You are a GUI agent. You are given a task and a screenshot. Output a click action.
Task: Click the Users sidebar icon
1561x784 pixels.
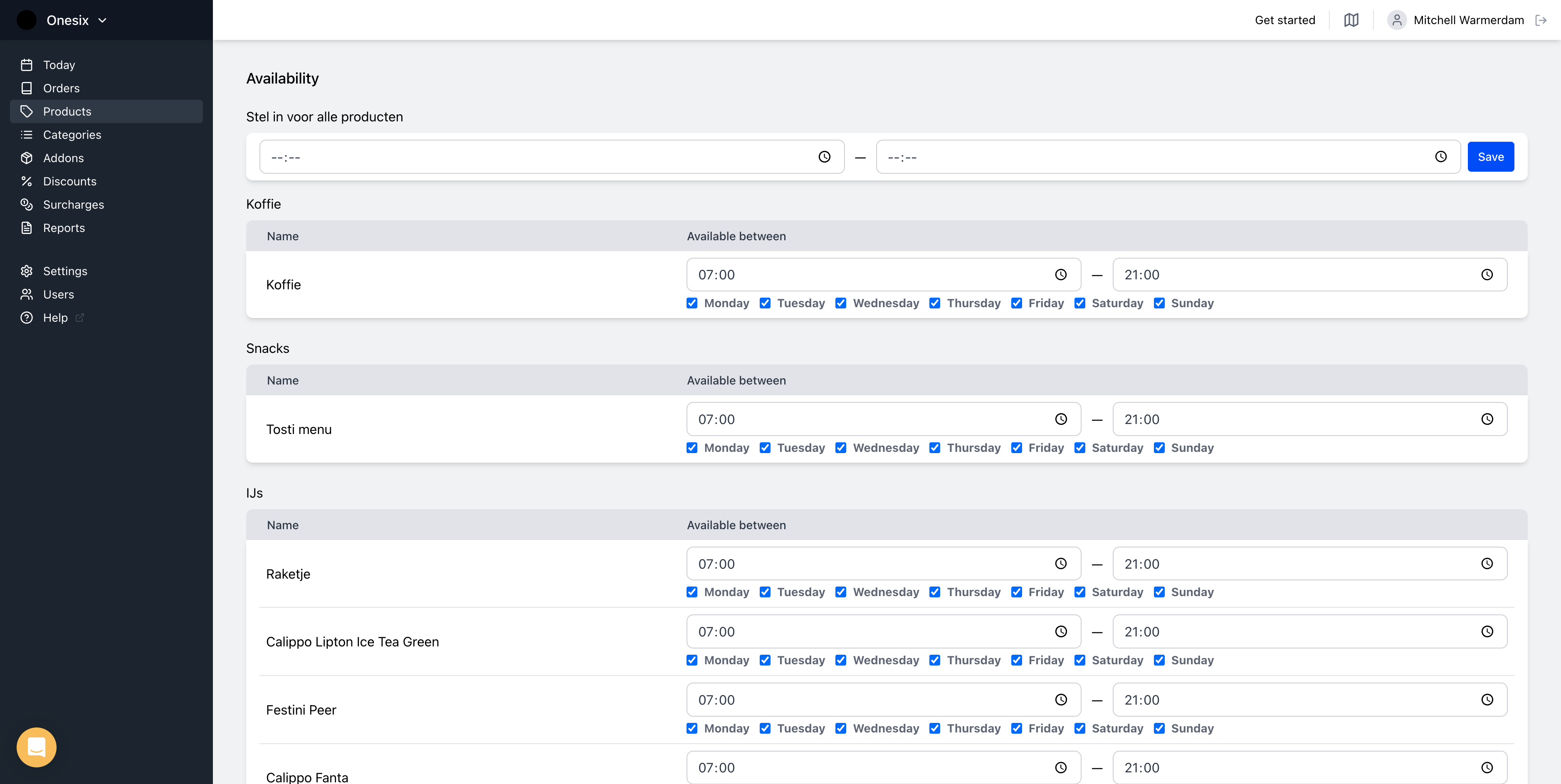(27, 294)
